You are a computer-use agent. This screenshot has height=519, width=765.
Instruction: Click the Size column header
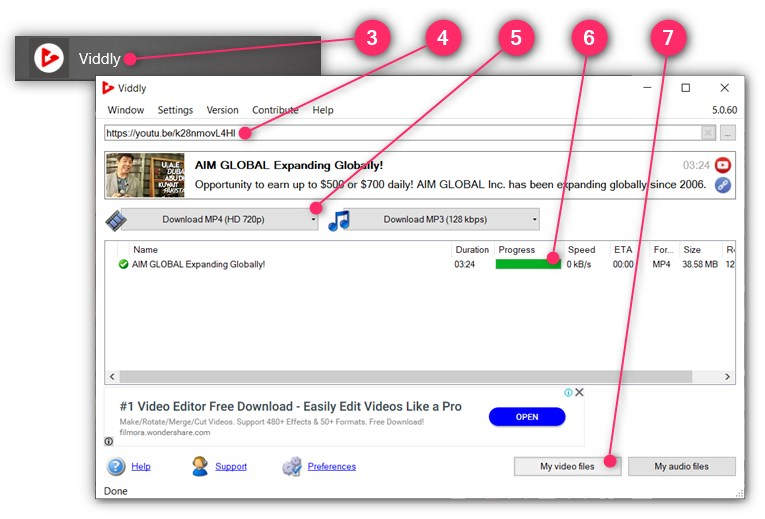tap(692, 250)
